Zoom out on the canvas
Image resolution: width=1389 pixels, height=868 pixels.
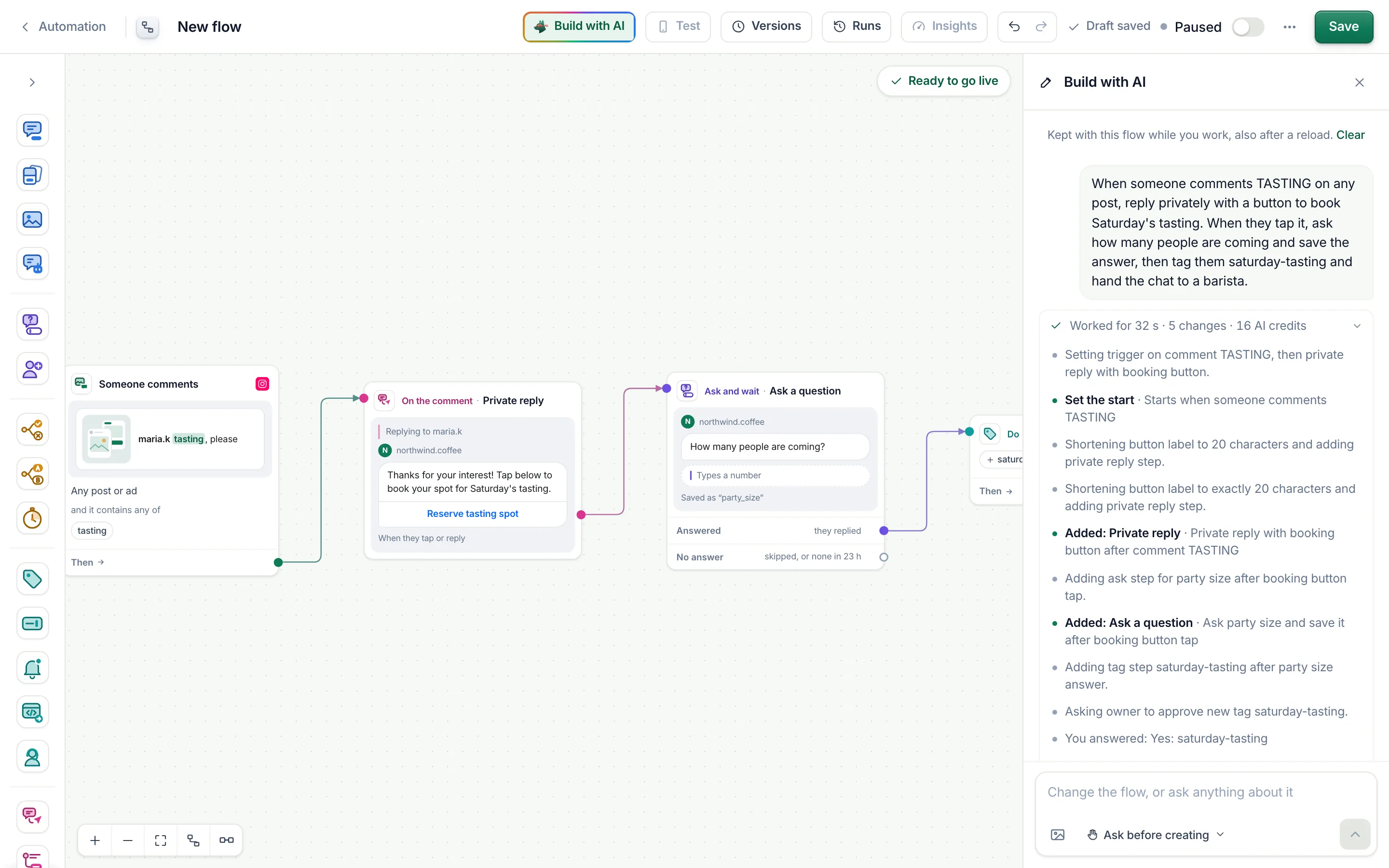[x=128, y=840]
